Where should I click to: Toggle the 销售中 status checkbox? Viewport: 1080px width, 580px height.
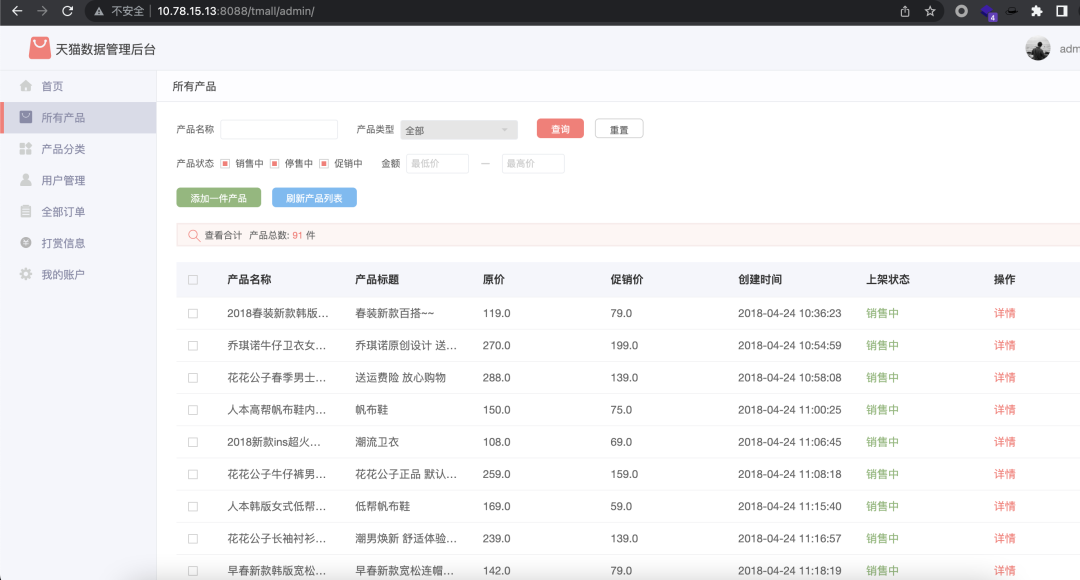(x=225, y=163)
